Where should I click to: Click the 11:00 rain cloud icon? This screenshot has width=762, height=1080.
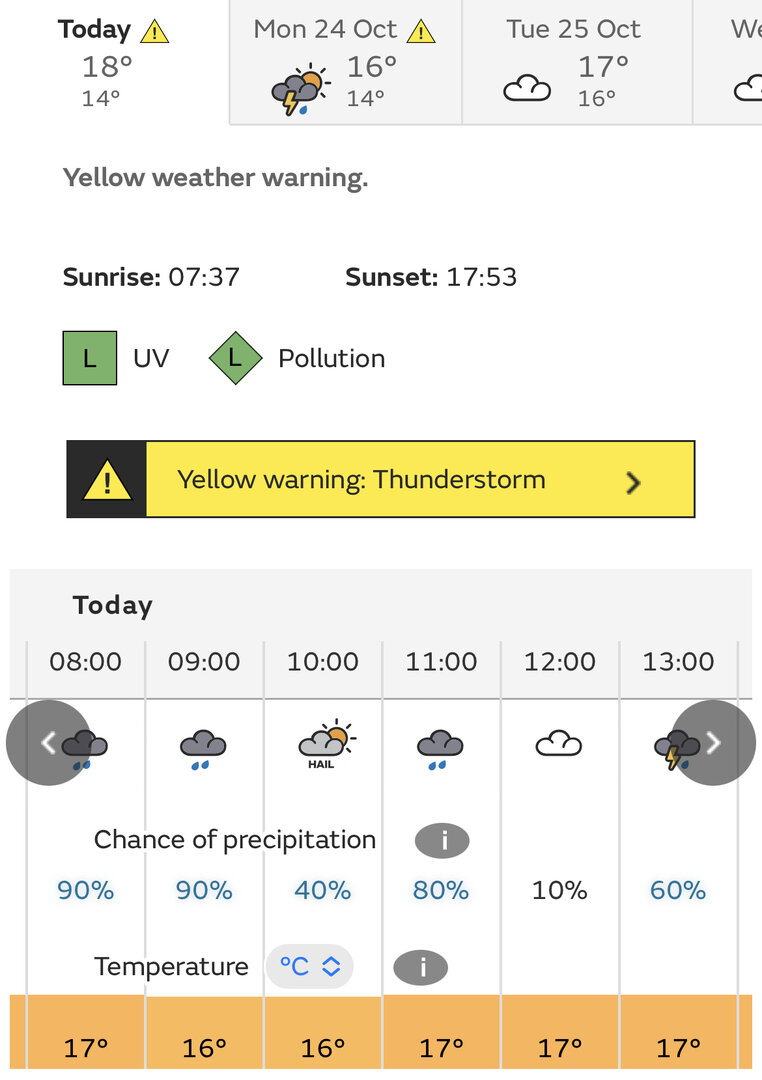click(x=440, y=749)
